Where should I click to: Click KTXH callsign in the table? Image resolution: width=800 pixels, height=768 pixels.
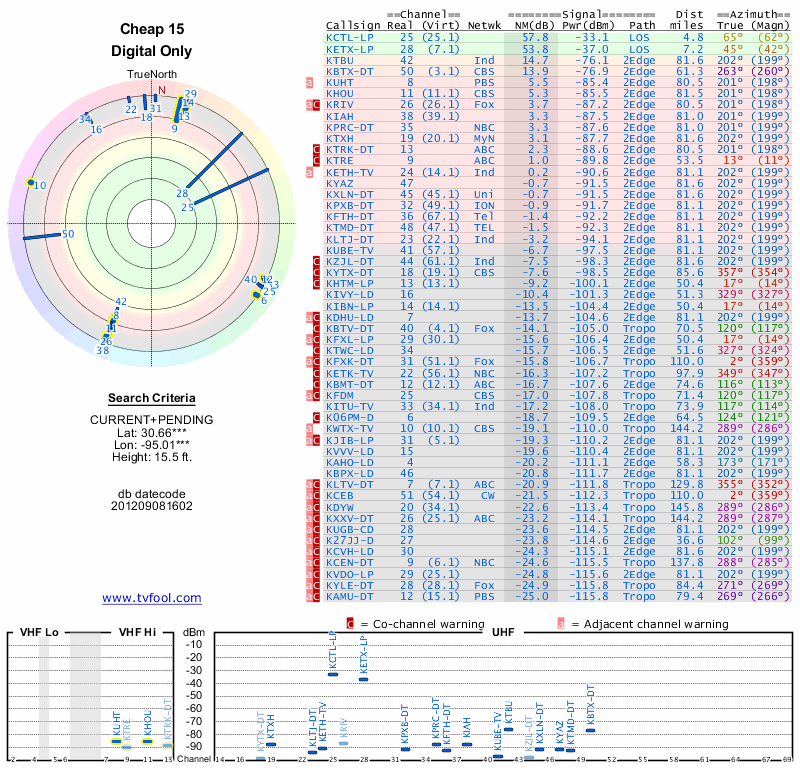click(x=339, y=138)
